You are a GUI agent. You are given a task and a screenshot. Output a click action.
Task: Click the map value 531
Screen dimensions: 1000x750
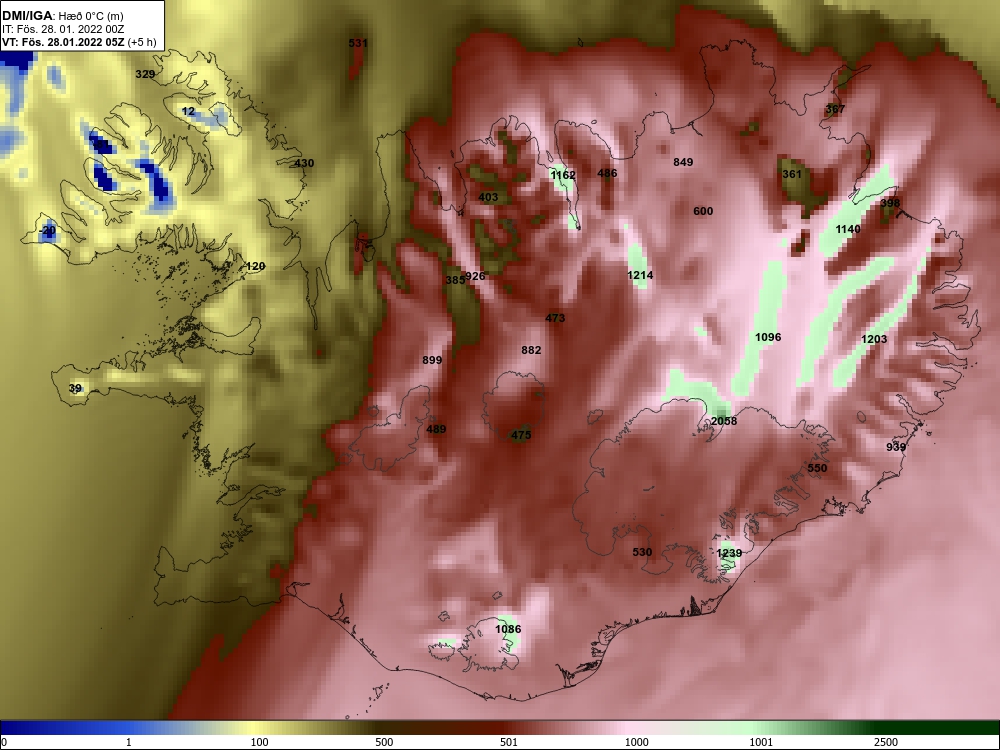tap(358, 43)
